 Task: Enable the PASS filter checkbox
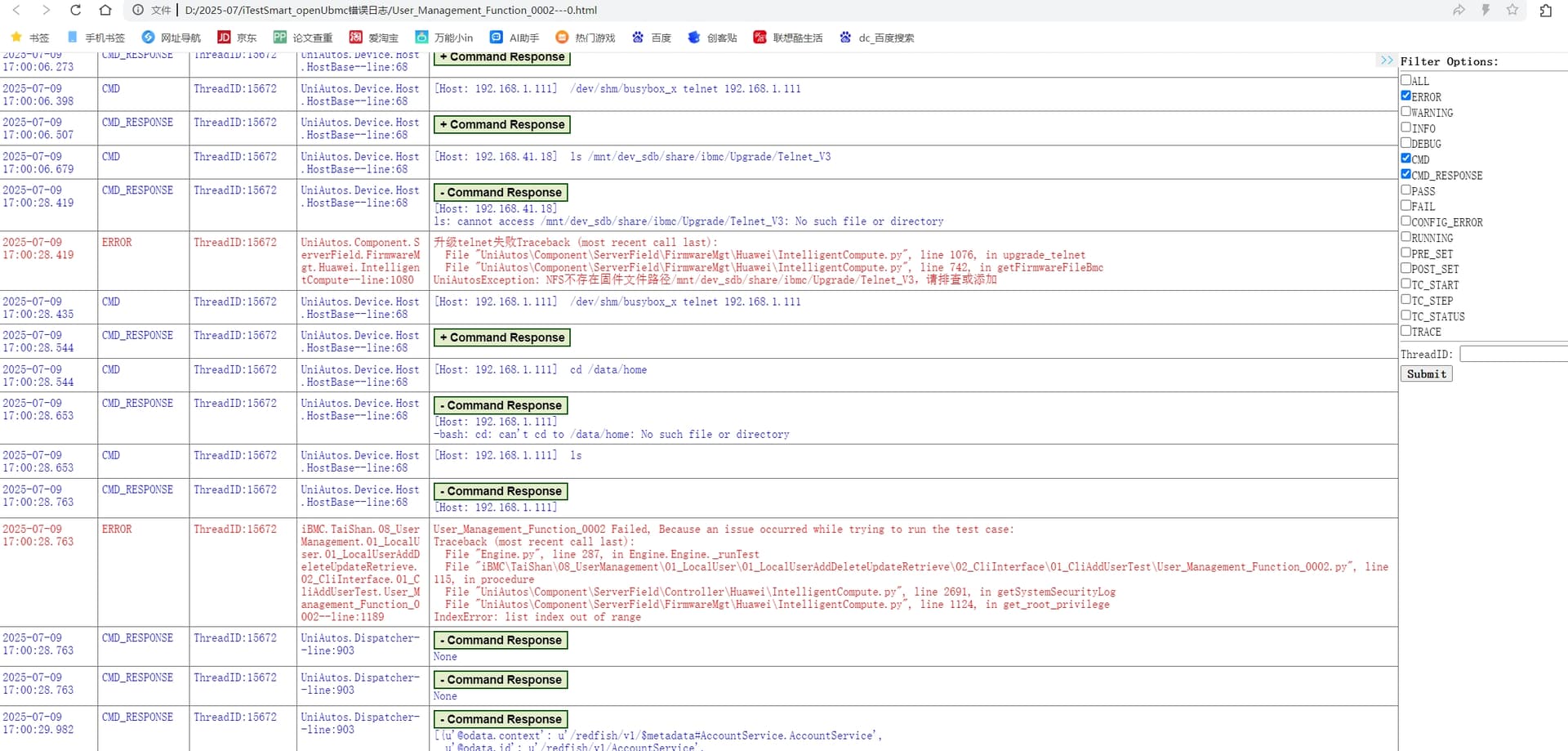1405,190
